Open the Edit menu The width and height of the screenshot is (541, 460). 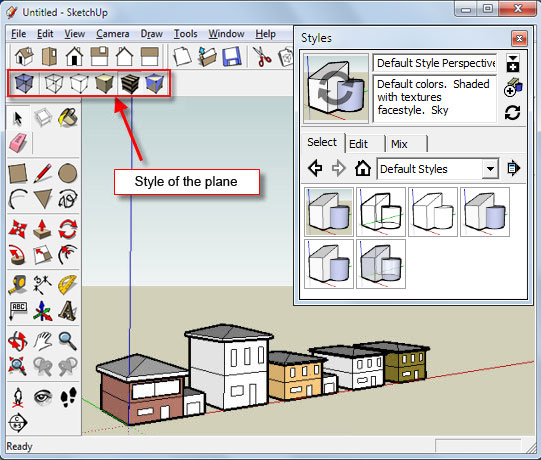[x=45, y=34]
